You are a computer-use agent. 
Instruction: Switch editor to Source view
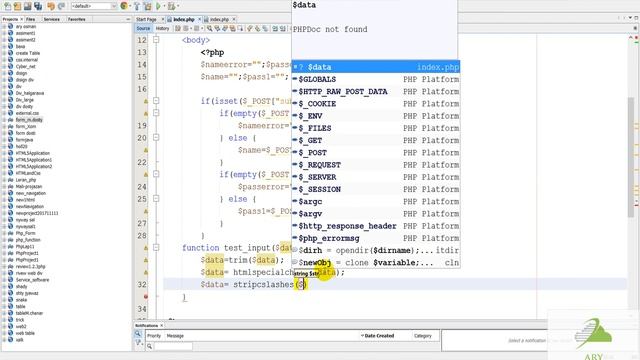[143, 28]
